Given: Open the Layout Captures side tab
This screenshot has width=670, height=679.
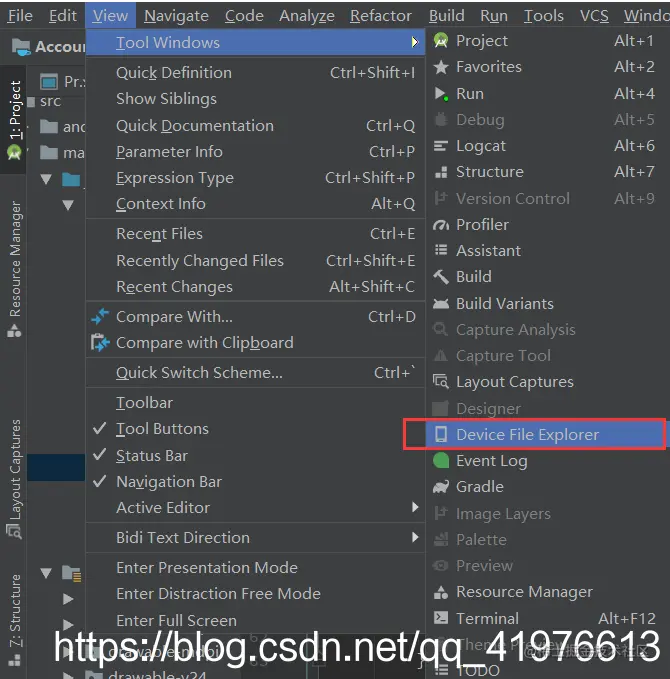Looking at the screenshot, I should point(14,479).
